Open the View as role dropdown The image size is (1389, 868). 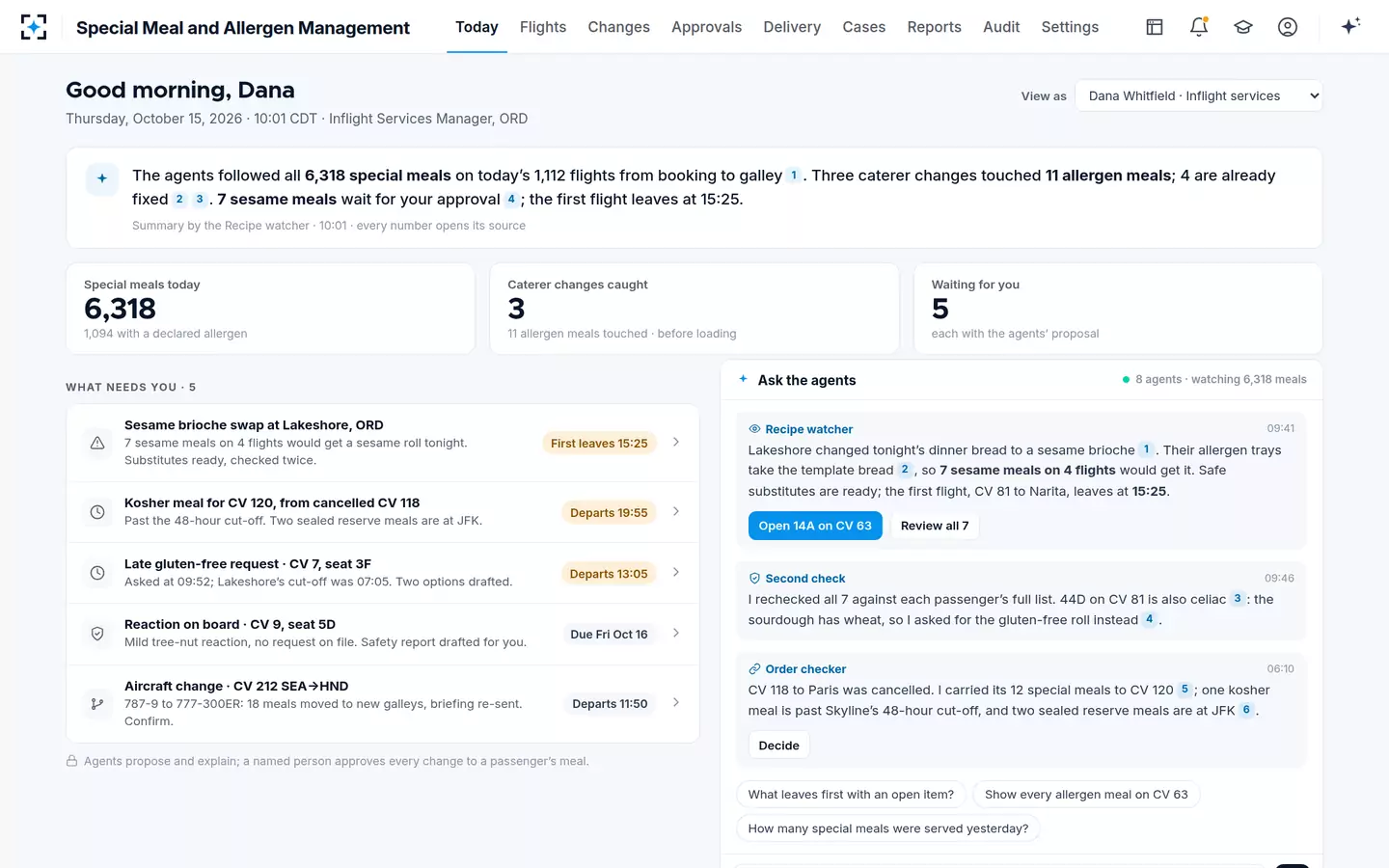[x=1198, y=95]
